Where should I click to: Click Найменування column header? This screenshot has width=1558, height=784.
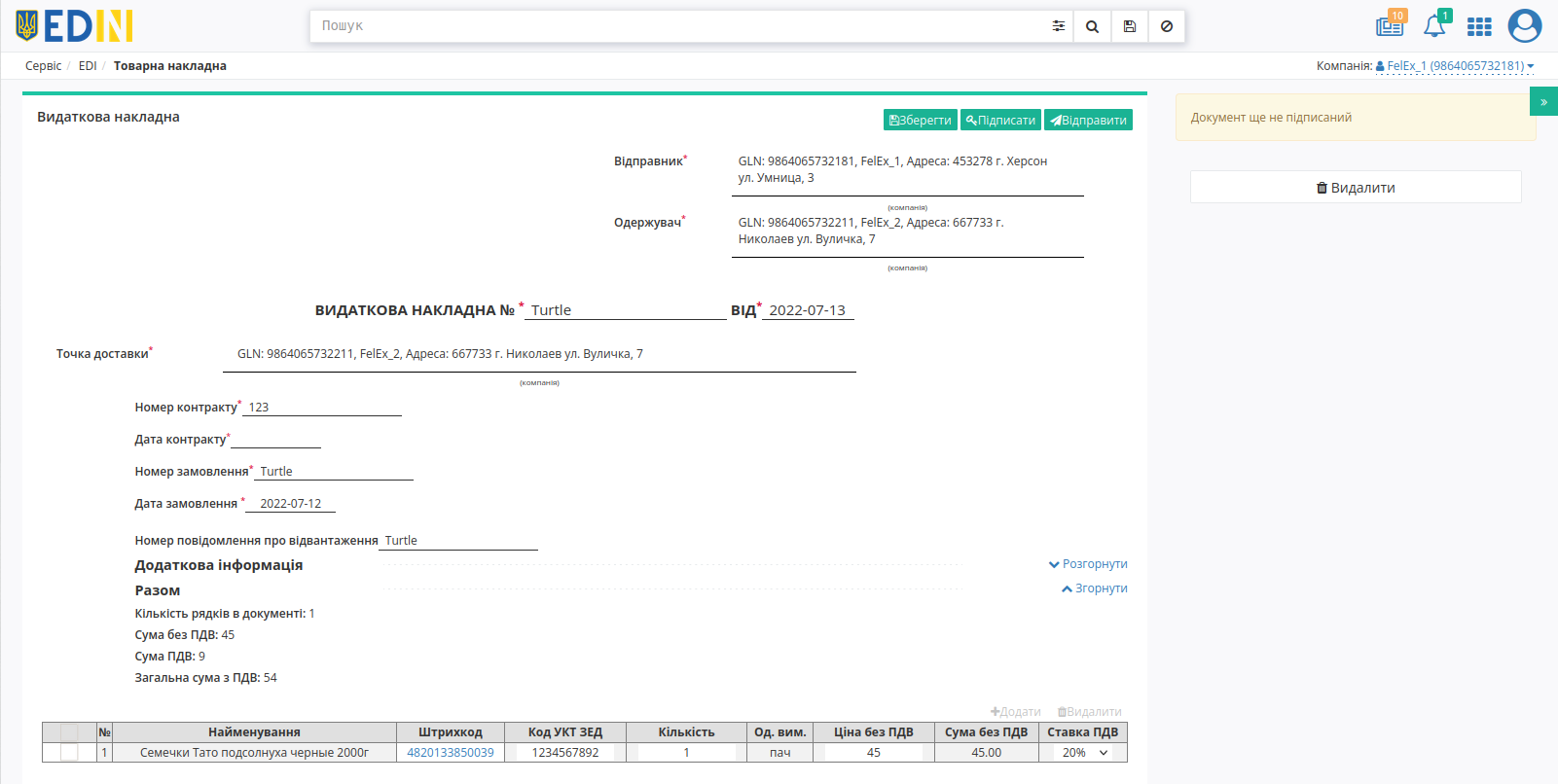[x=254, y=732]
